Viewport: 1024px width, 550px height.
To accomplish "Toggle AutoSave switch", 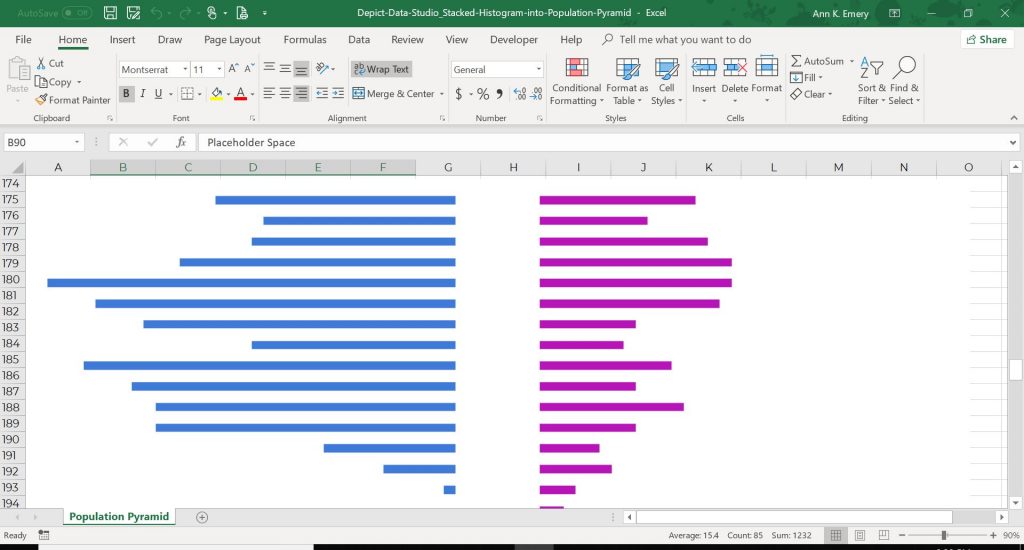I will click(x=76, y=12).
